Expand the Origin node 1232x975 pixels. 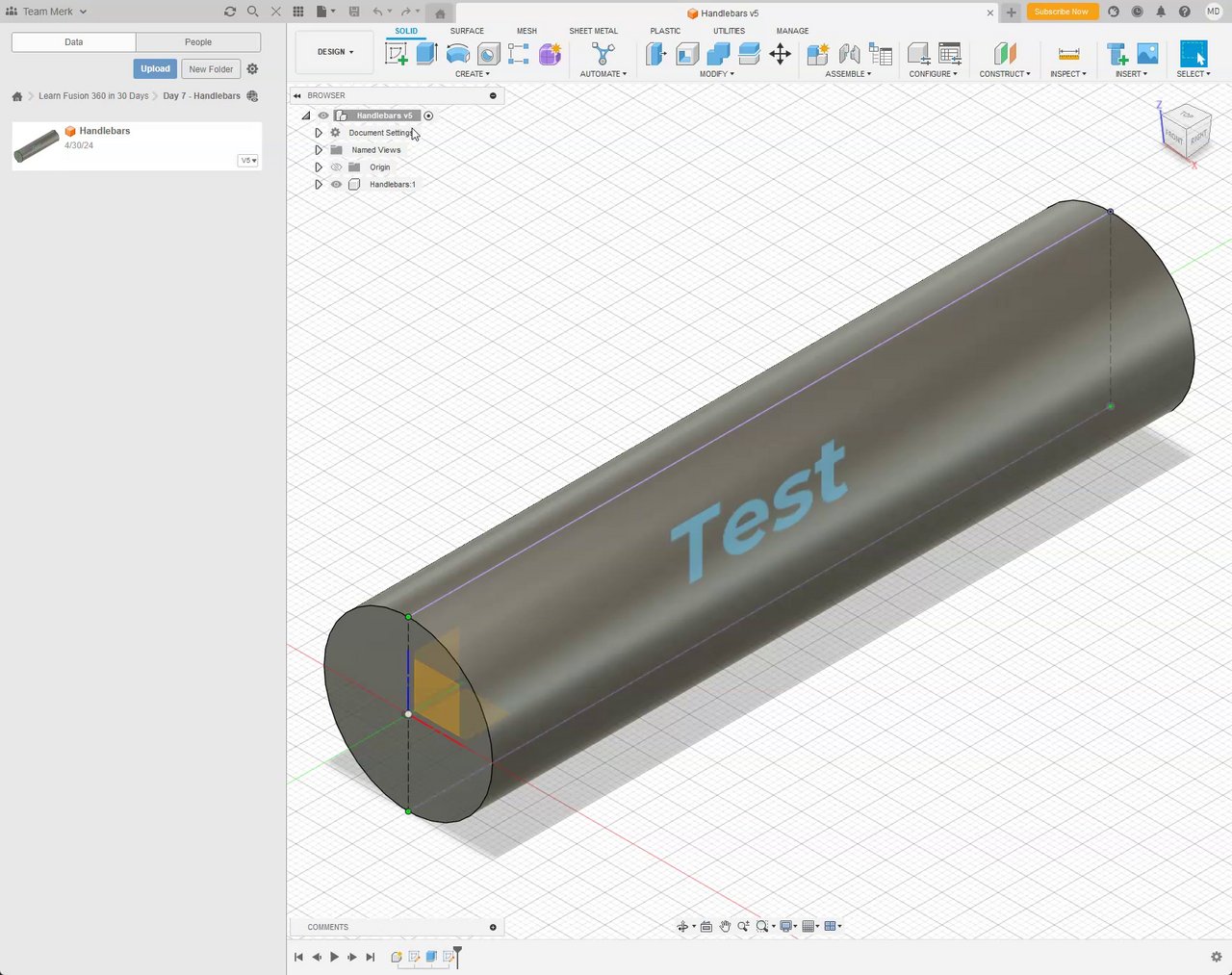click(x=319, y=167)
